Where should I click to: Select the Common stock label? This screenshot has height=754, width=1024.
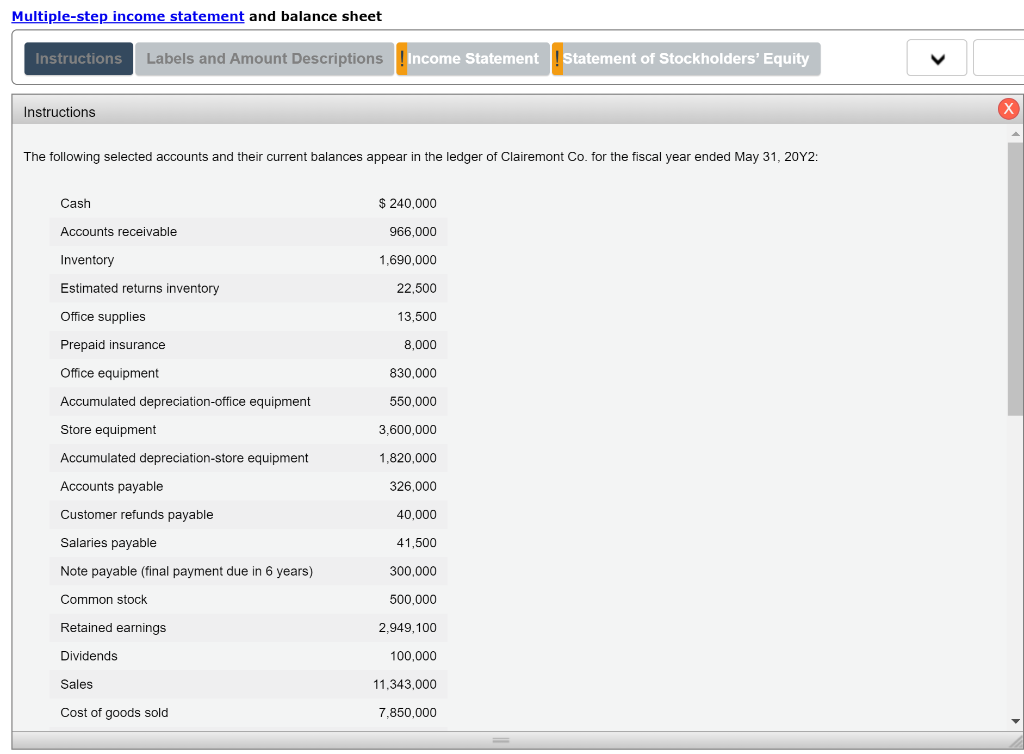[103, 599]
